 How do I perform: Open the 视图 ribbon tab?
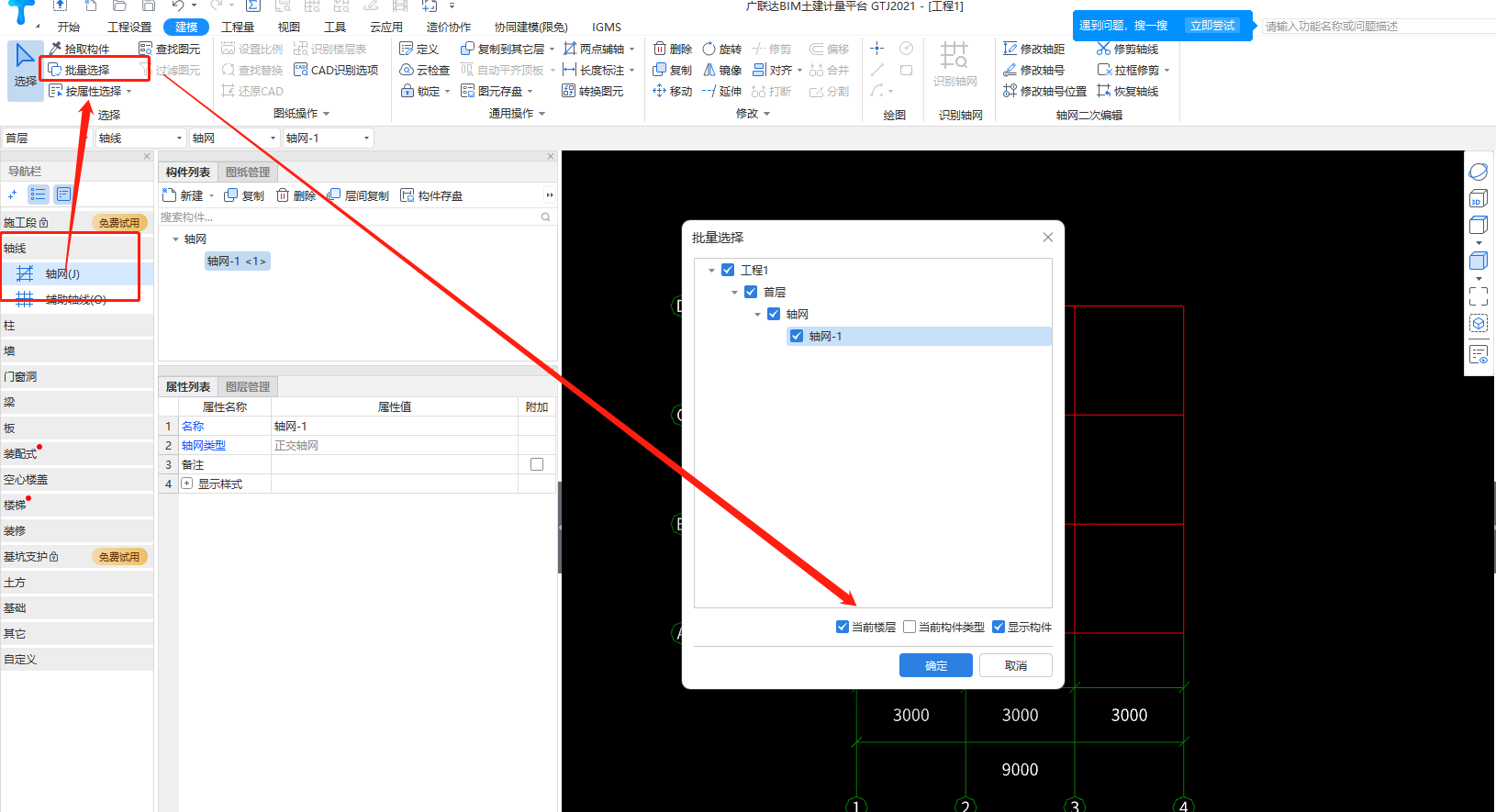[x=289, y=27]
